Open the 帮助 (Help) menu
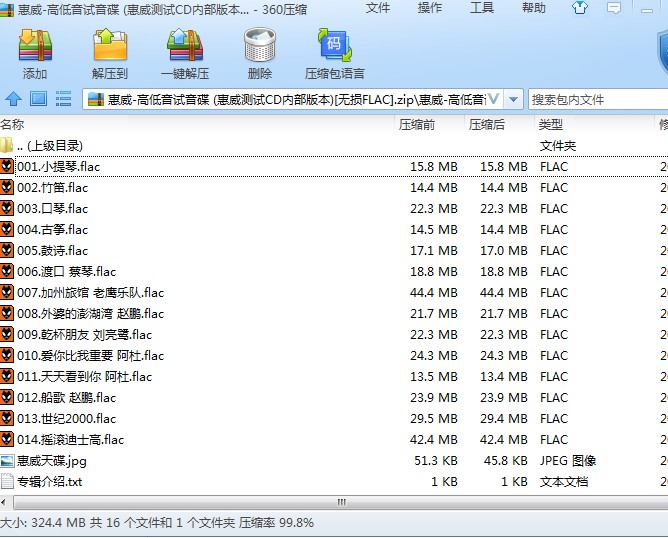Screen dimensions: 668x538 point(533,8)
